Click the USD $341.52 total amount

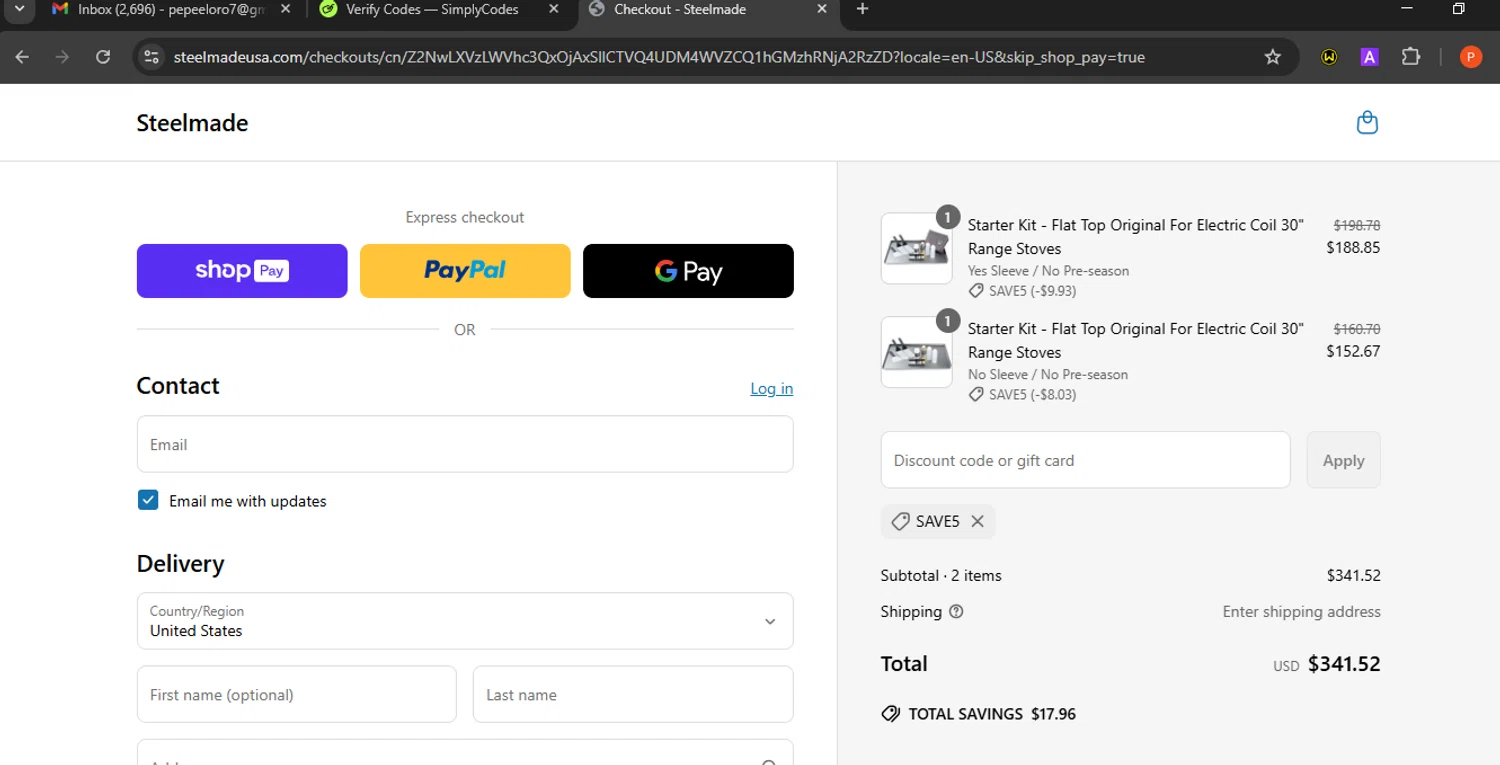tap(1327, 664)
